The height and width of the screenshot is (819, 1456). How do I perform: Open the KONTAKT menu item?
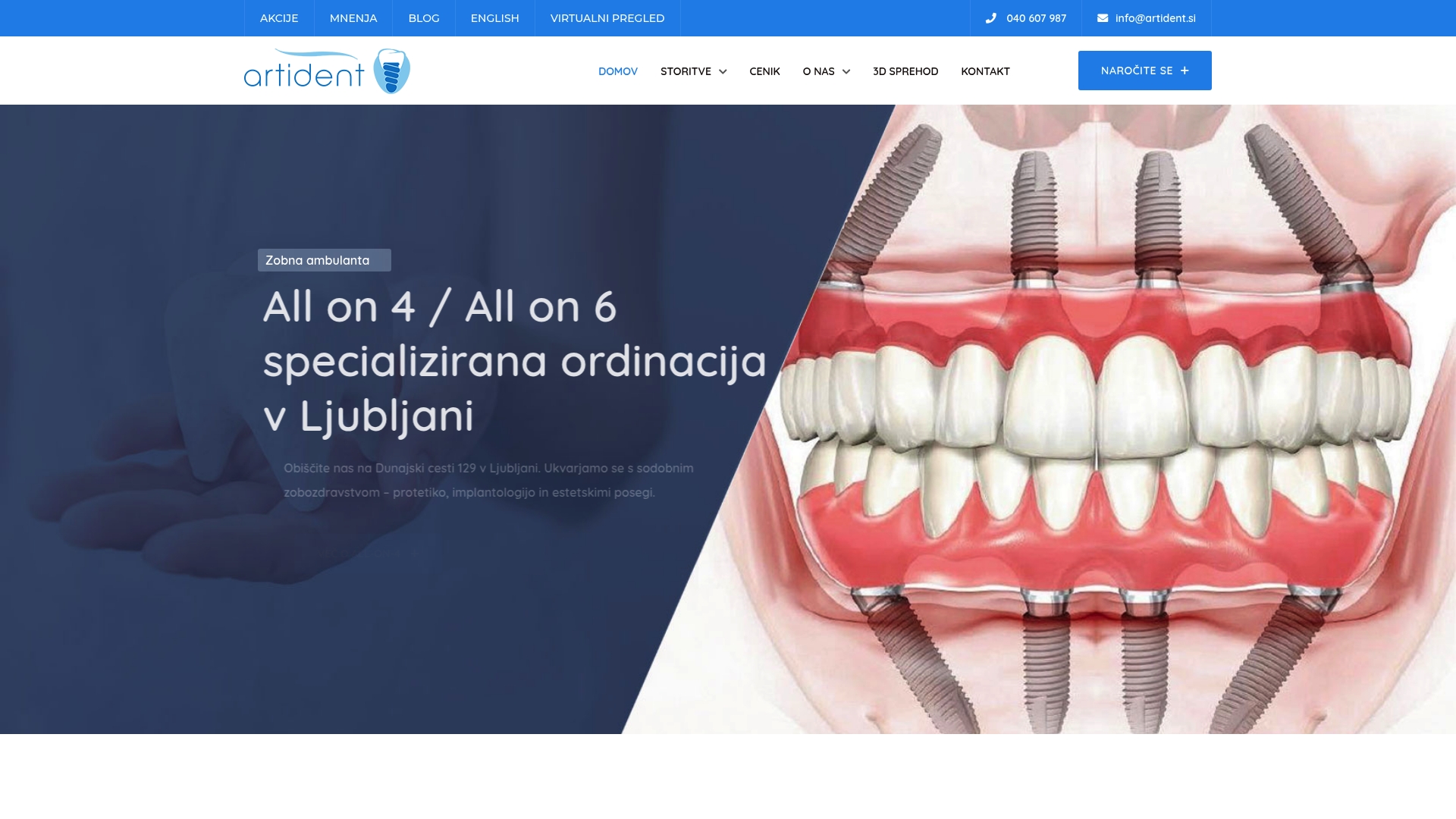(985, 71)
